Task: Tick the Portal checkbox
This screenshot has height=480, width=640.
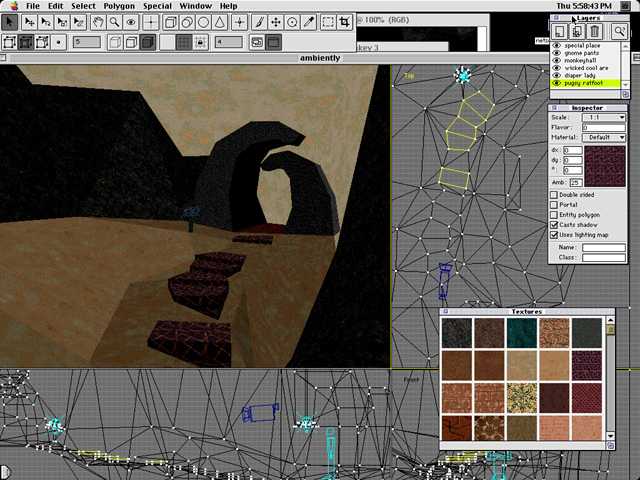Action: 555,205
